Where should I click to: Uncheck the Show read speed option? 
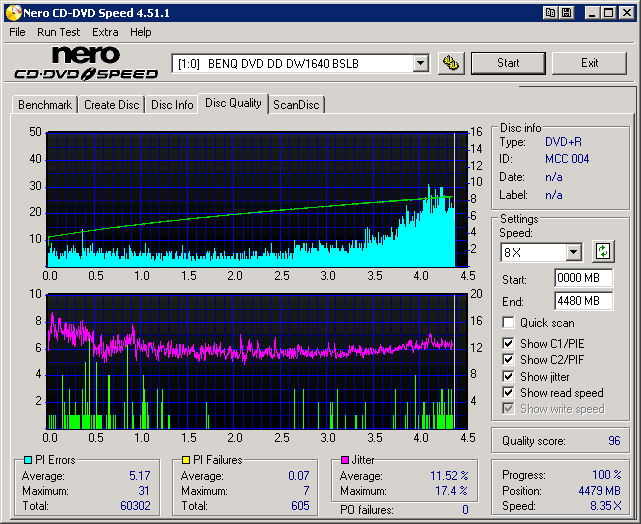tap(509, 393)
